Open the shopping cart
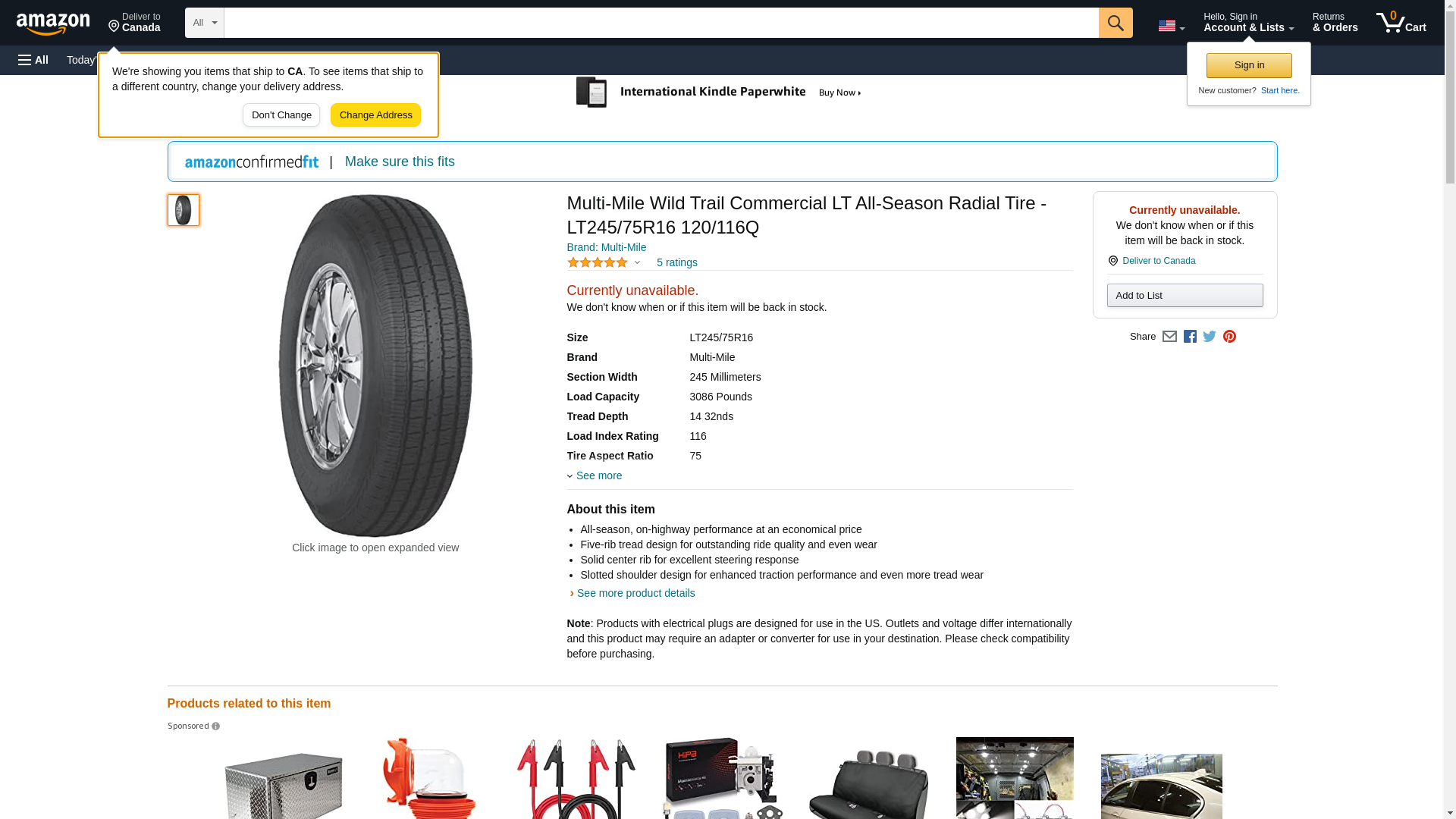 [x=1401, y=23]
